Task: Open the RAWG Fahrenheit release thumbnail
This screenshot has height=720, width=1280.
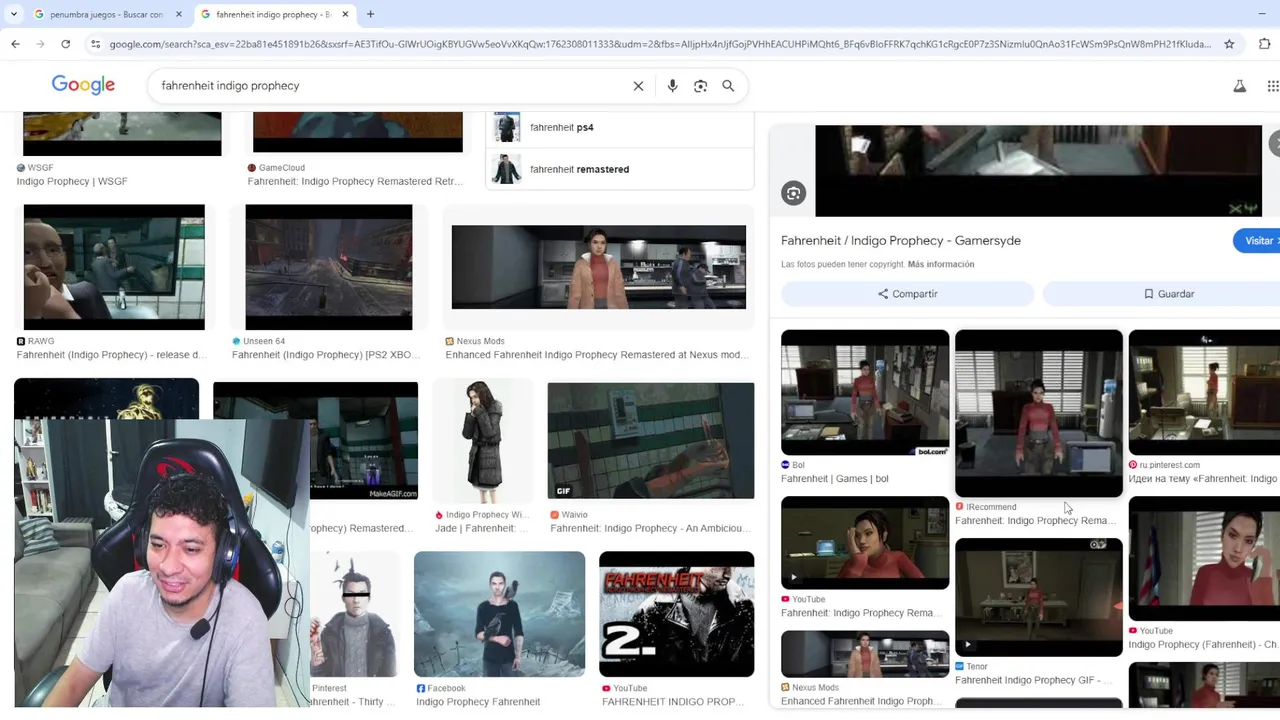Action: [x=114, y=267]
